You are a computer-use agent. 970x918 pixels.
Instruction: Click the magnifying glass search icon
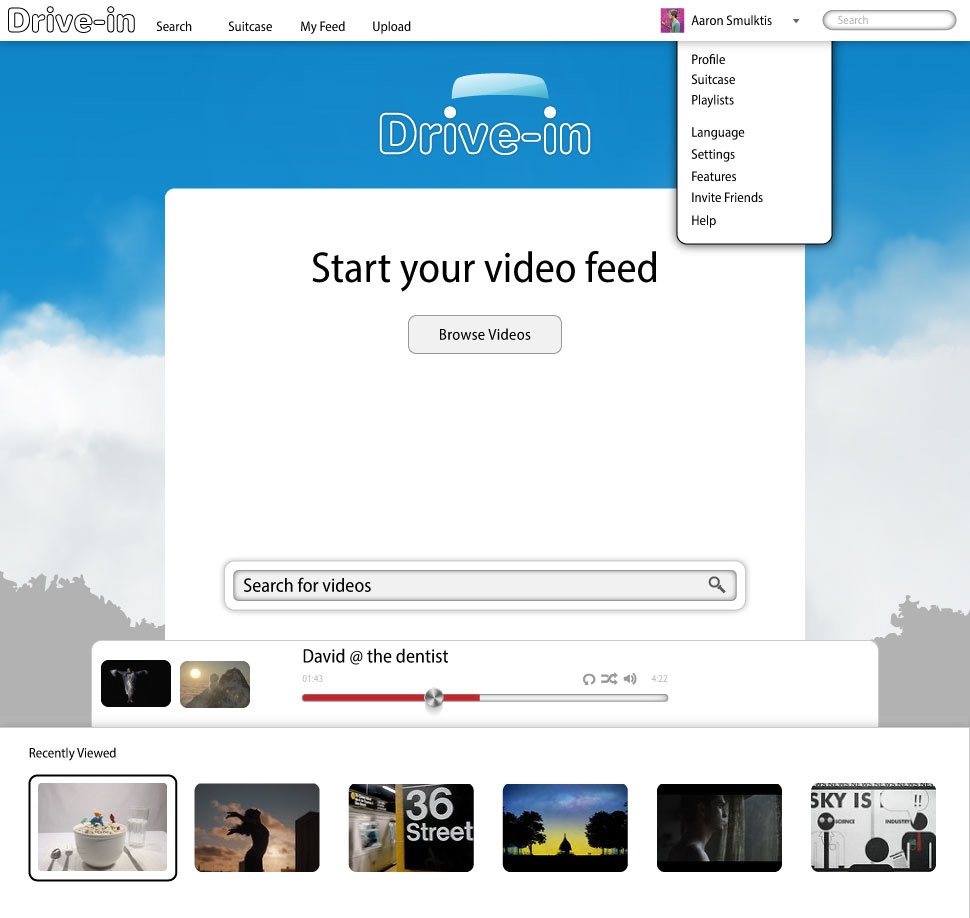716,585
